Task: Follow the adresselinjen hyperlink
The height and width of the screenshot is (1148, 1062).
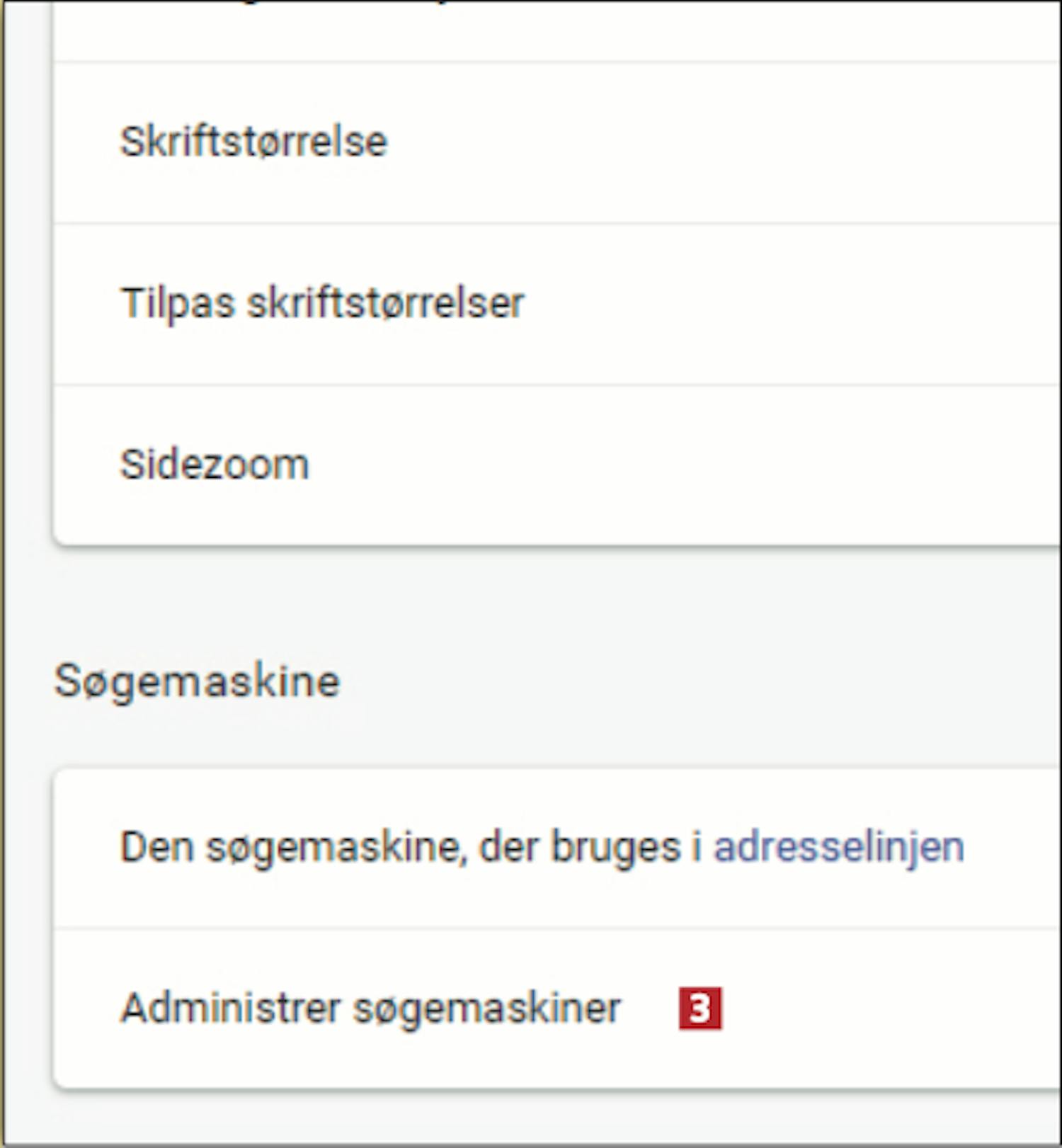Action: pyautogui.click(x=839, y=847)
